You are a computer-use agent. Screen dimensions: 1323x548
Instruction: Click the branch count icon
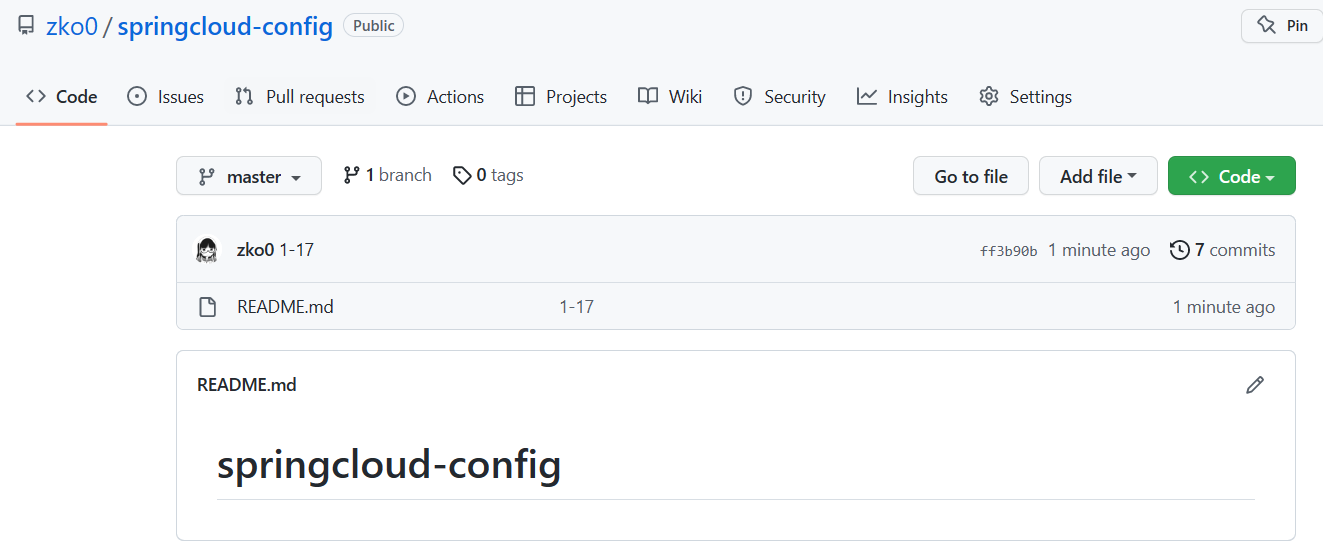click(351, 175)
